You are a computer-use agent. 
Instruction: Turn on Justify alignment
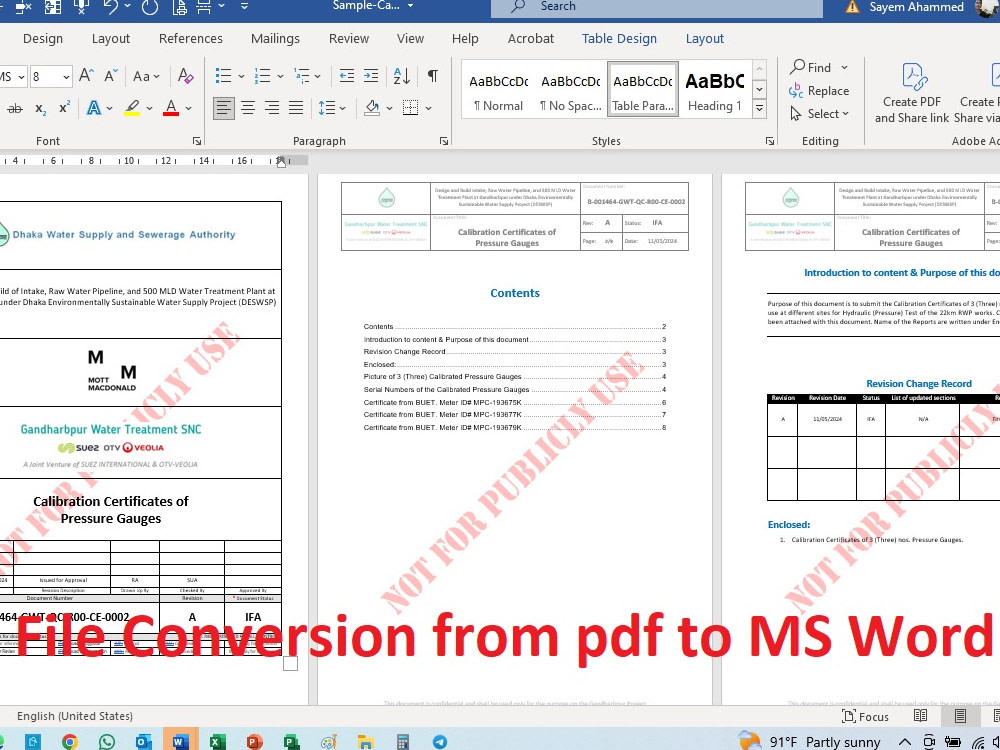tap(296, 108)
